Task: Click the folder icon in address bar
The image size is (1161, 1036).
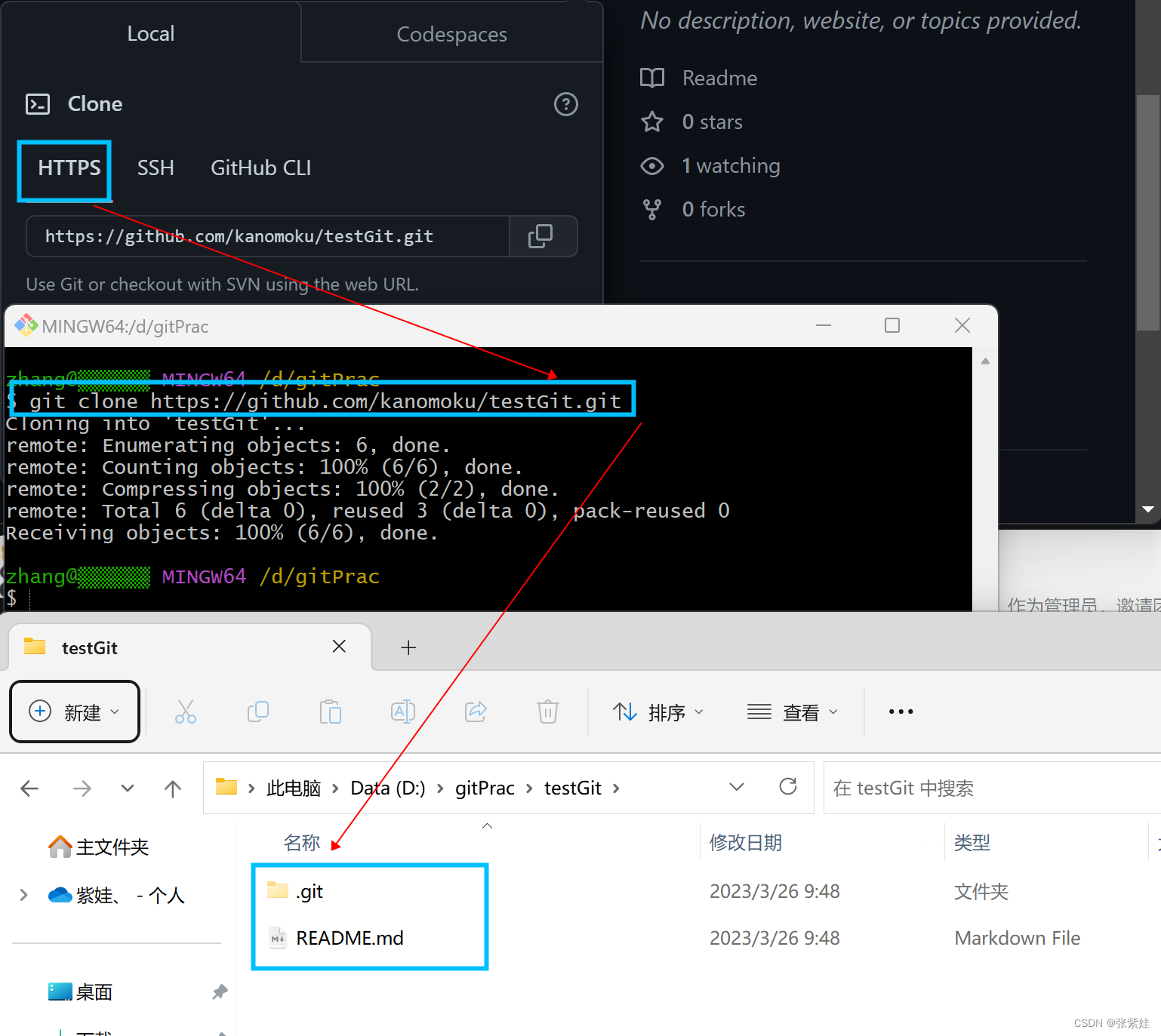Action: click(x=226, y=787)
